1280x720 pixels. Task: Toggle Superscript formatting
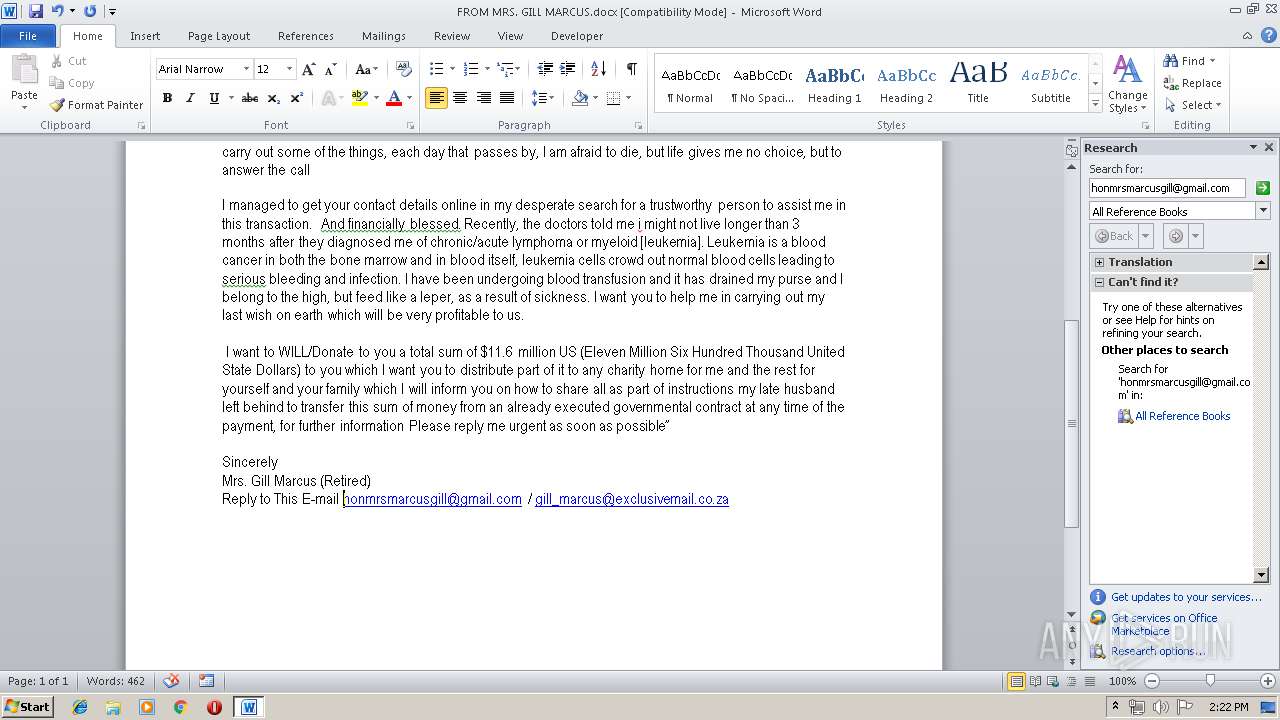(x=297, y=98)
